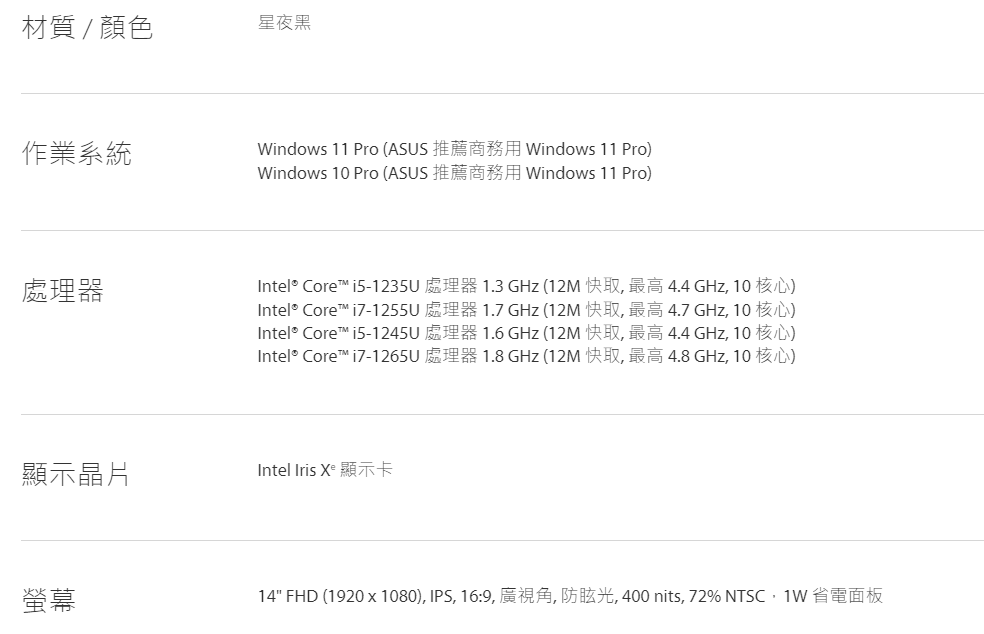The width and height of the screenshot is (984, 634).
Task: Click the 作業系統 section label
Action: pyautogui.click(x=77, y=153)
